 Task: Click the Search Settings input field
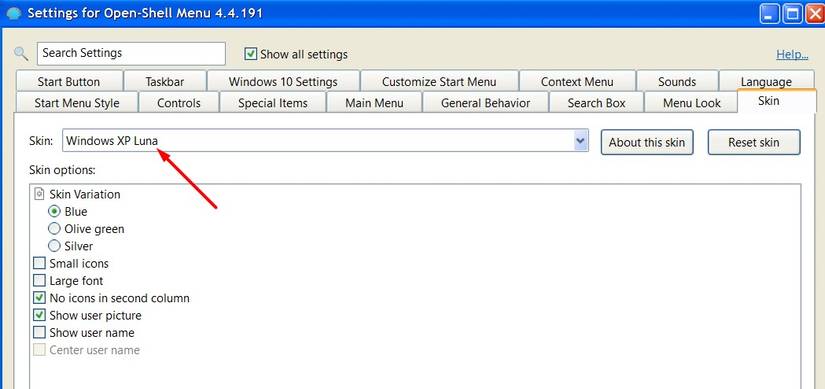(x=131, y=53)
